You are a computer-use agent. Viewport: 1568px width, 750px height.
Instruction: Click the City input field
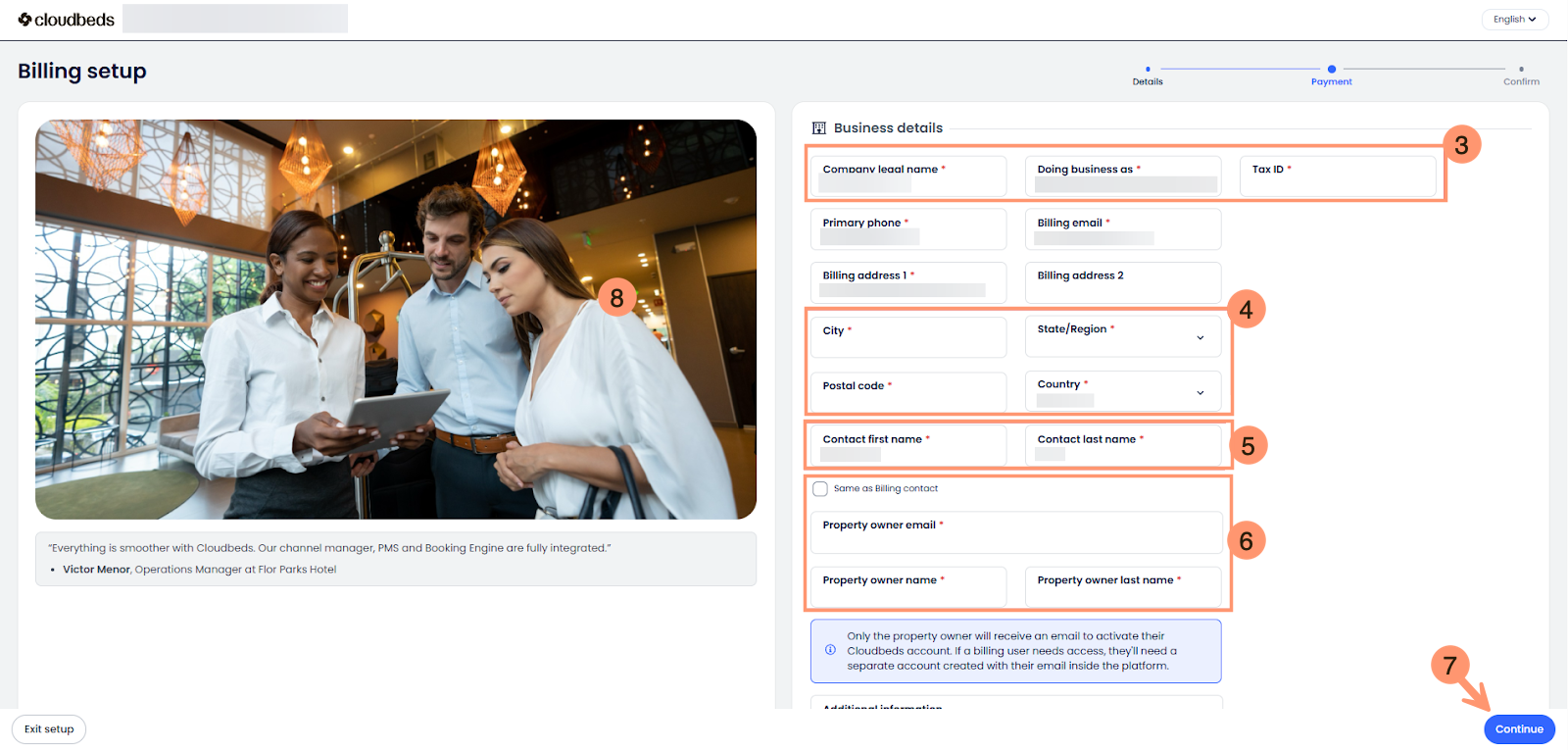point(907,338)
